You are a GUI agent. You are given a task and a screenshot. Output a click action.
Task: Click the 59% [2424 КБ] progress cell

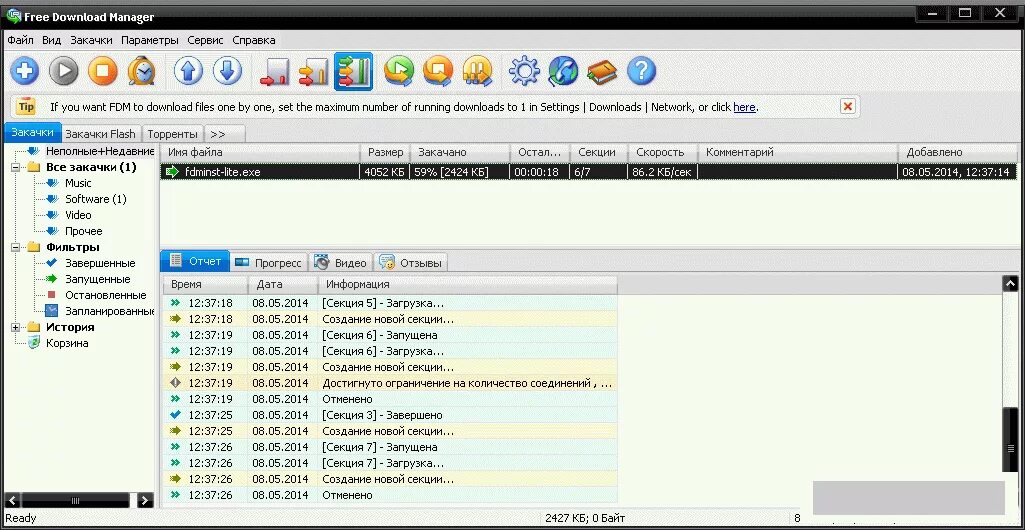(x=460, y=172)
